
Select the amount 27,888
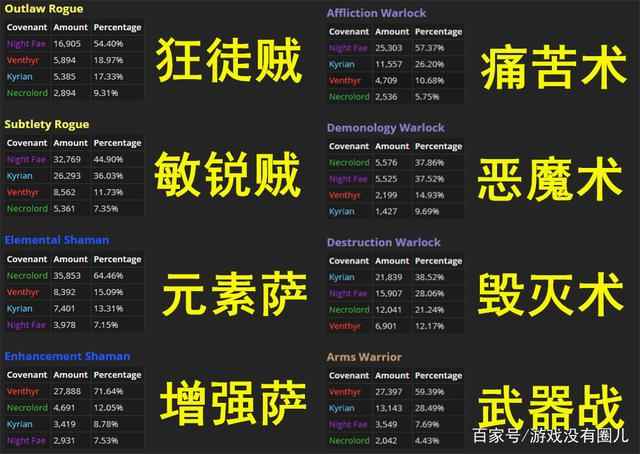[x=67, y=391]
